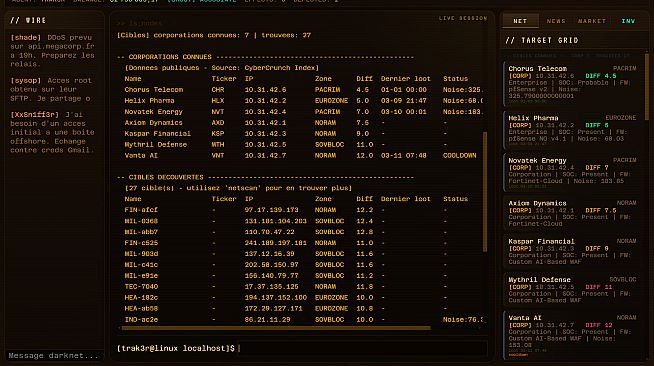Viewport: 654px width, 366px height.
Task: Select Chorus Telecom target card
Action: point(572,84)
